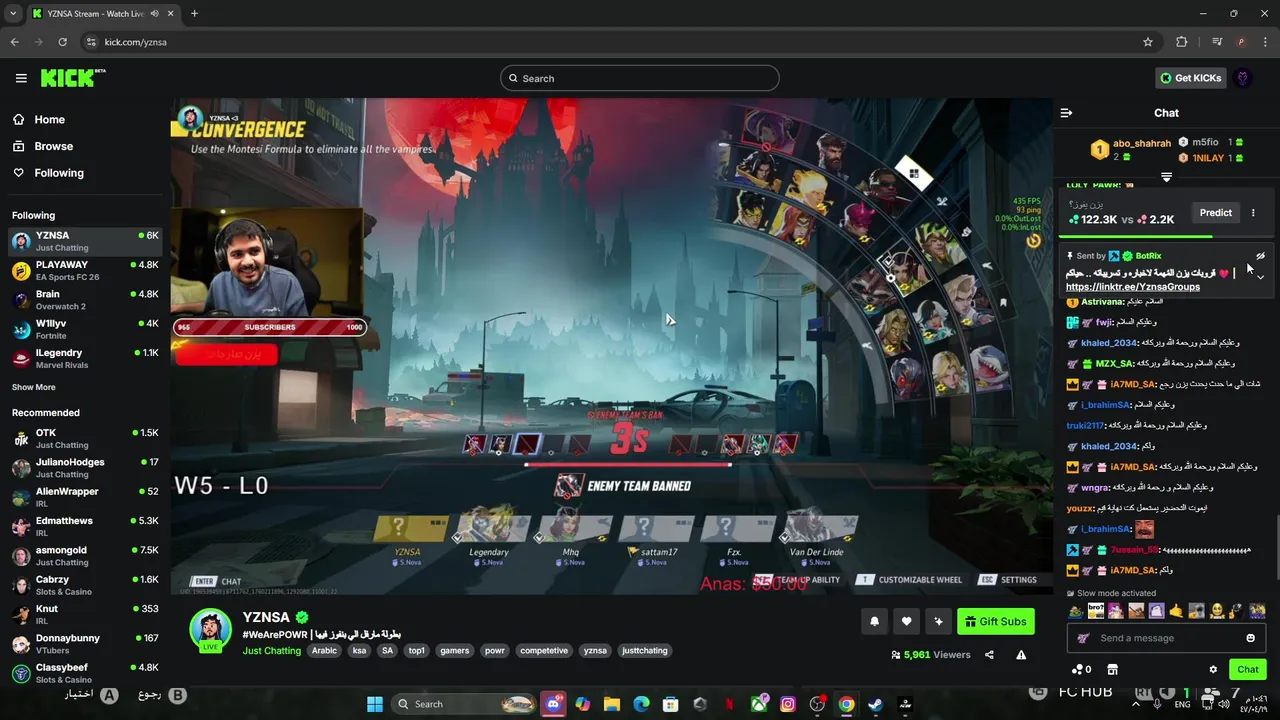Image resolution: width=1280 pixels, height=720 pixels.
Task: Open the emoji picker in chat
Action: (1250, 638)
